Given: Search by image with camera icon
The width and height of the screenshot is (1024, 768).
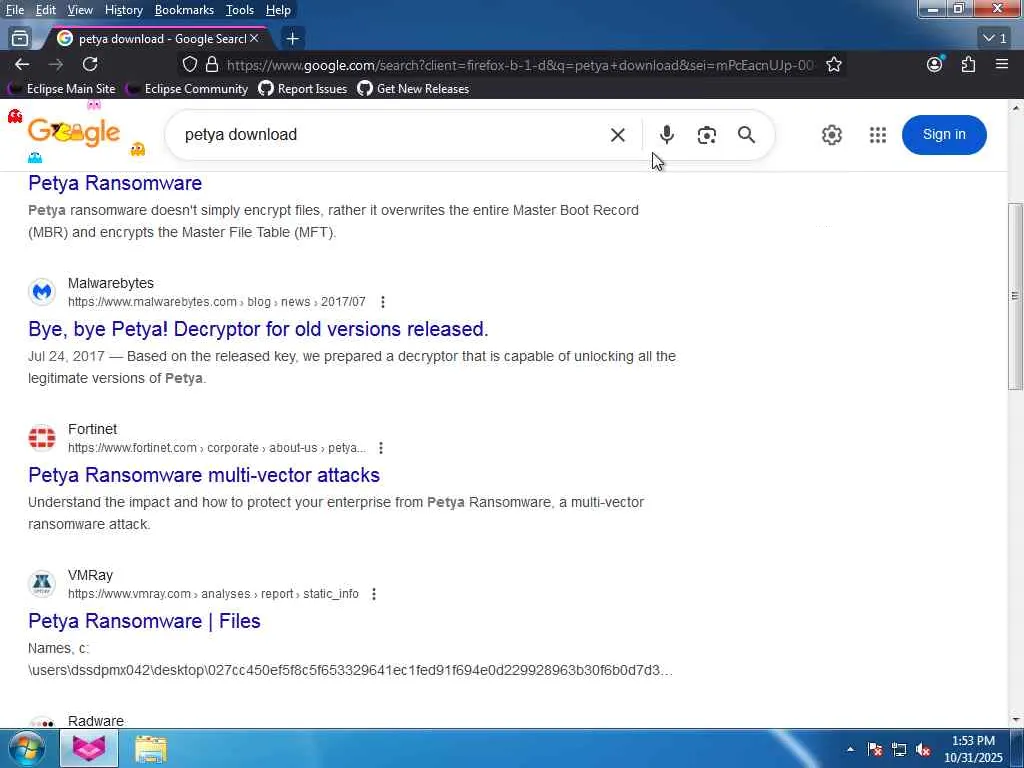Looking at the screenshot, I should (707, 135).
